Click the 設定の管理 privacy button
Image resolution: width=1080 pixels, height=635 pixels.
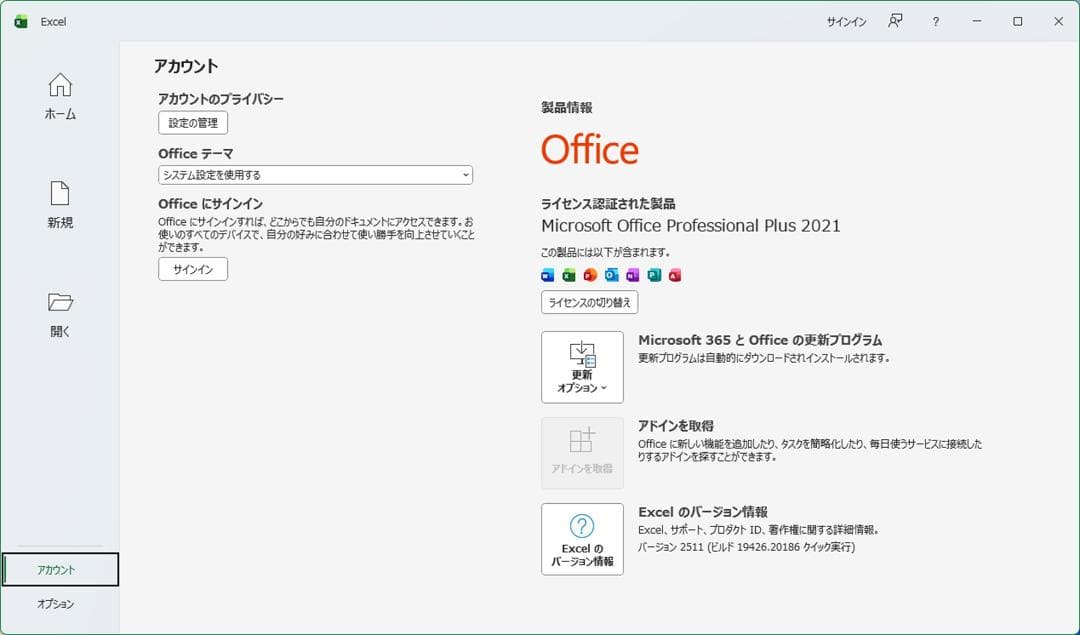click(192, 122)
